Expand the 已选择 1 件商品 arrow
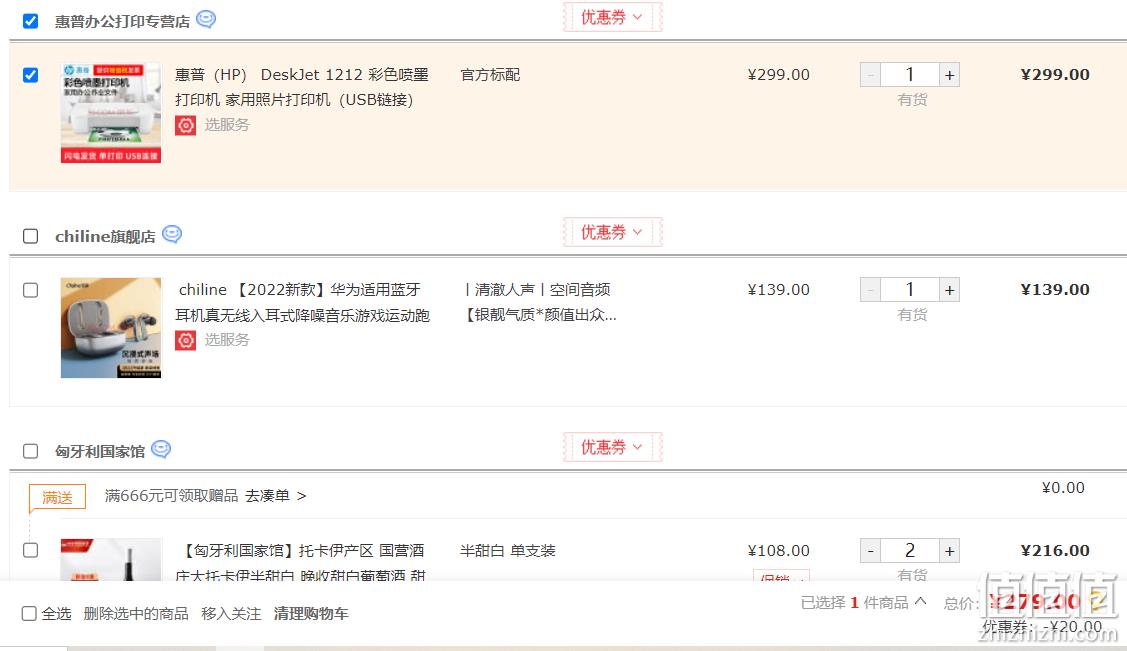Image resolution: width=1127 pixels, height=651 pixels. coord(921,601)
